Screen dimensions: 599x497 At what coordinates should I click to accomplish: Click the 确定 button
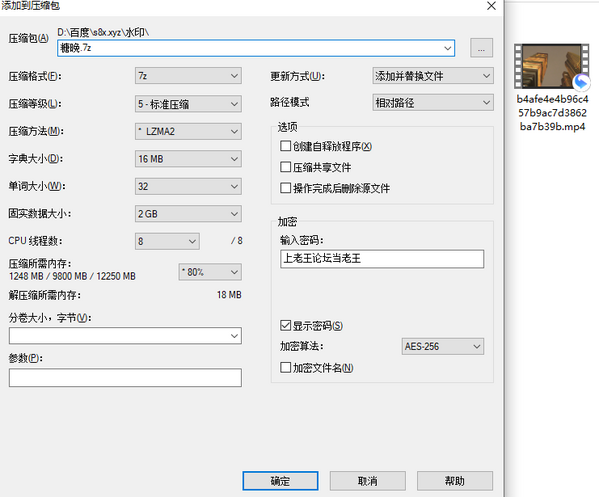pos(280,481)
